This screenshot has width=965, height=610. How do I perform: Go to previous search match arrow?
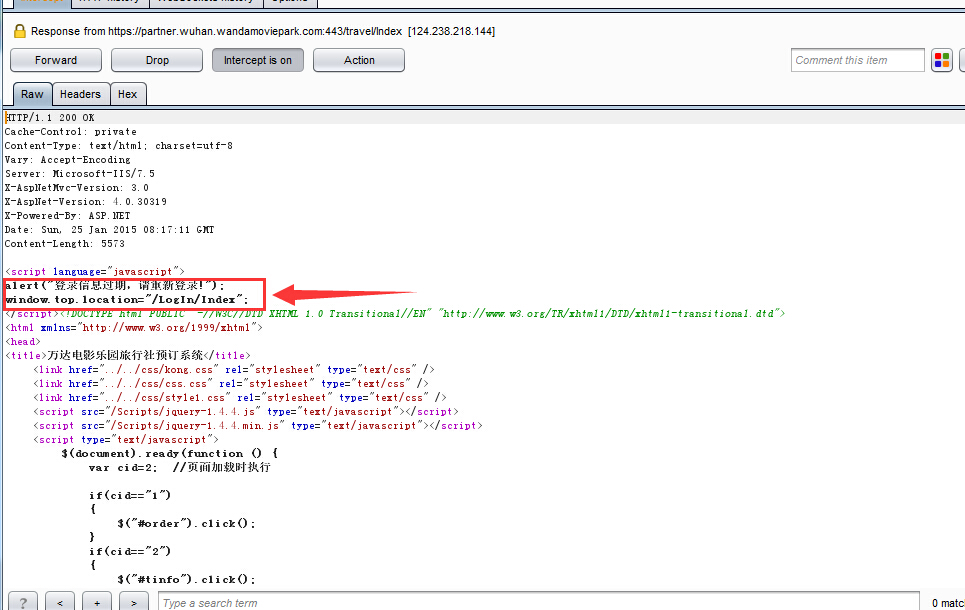coord(60,603)
